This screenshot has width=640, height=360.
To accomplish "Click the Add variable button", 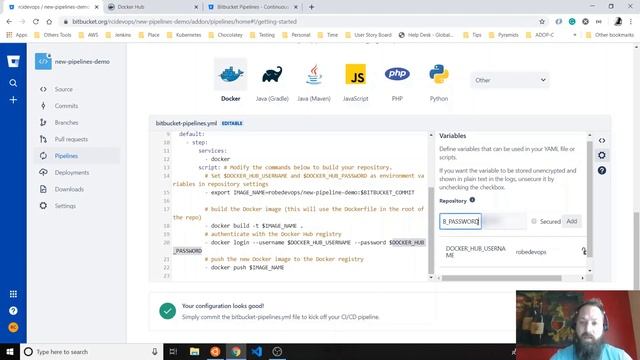I will pos(571,221).
